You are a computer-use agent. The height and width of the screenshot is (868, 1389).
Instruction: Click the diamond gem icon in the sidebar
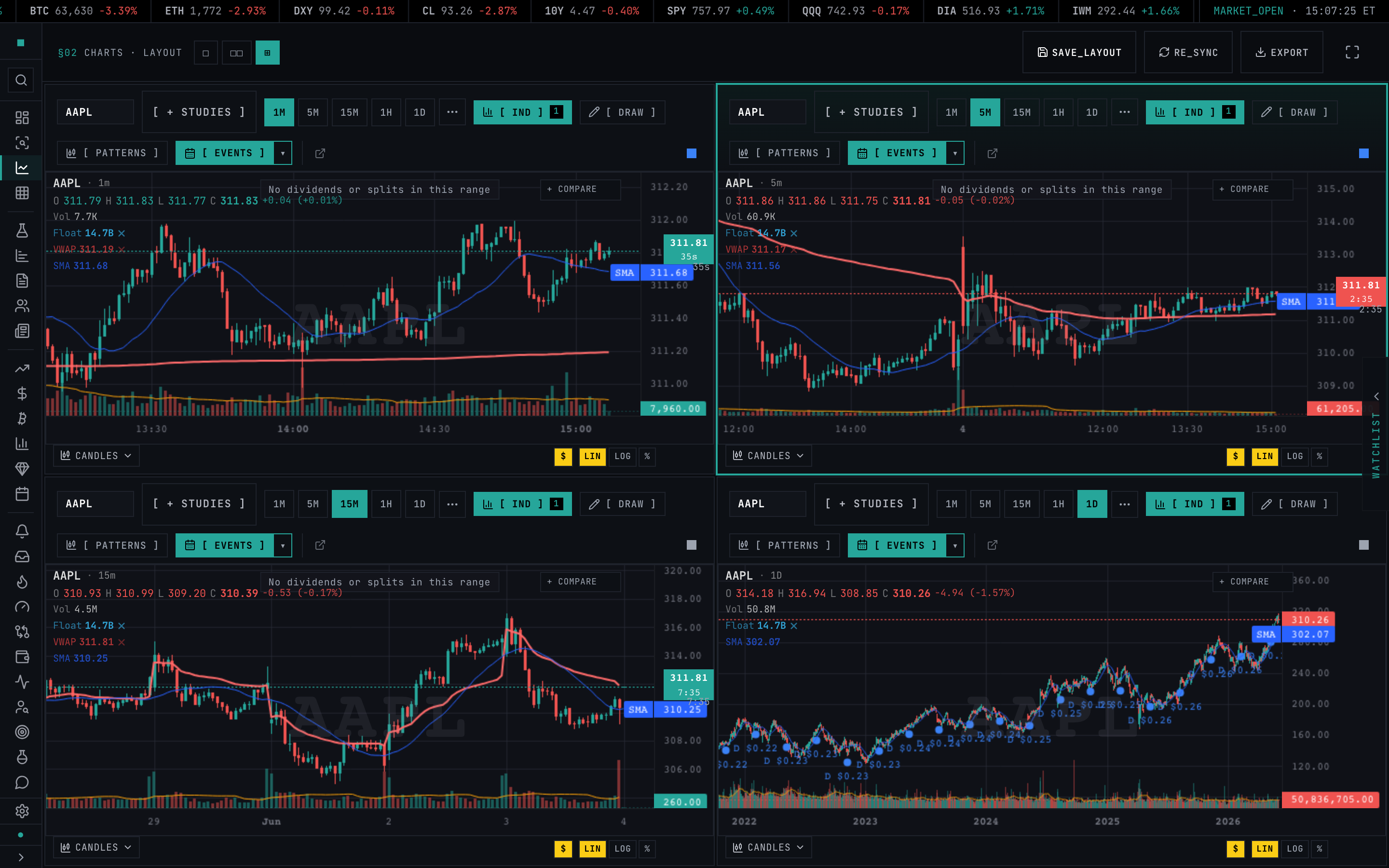click(x=22, y=469)
